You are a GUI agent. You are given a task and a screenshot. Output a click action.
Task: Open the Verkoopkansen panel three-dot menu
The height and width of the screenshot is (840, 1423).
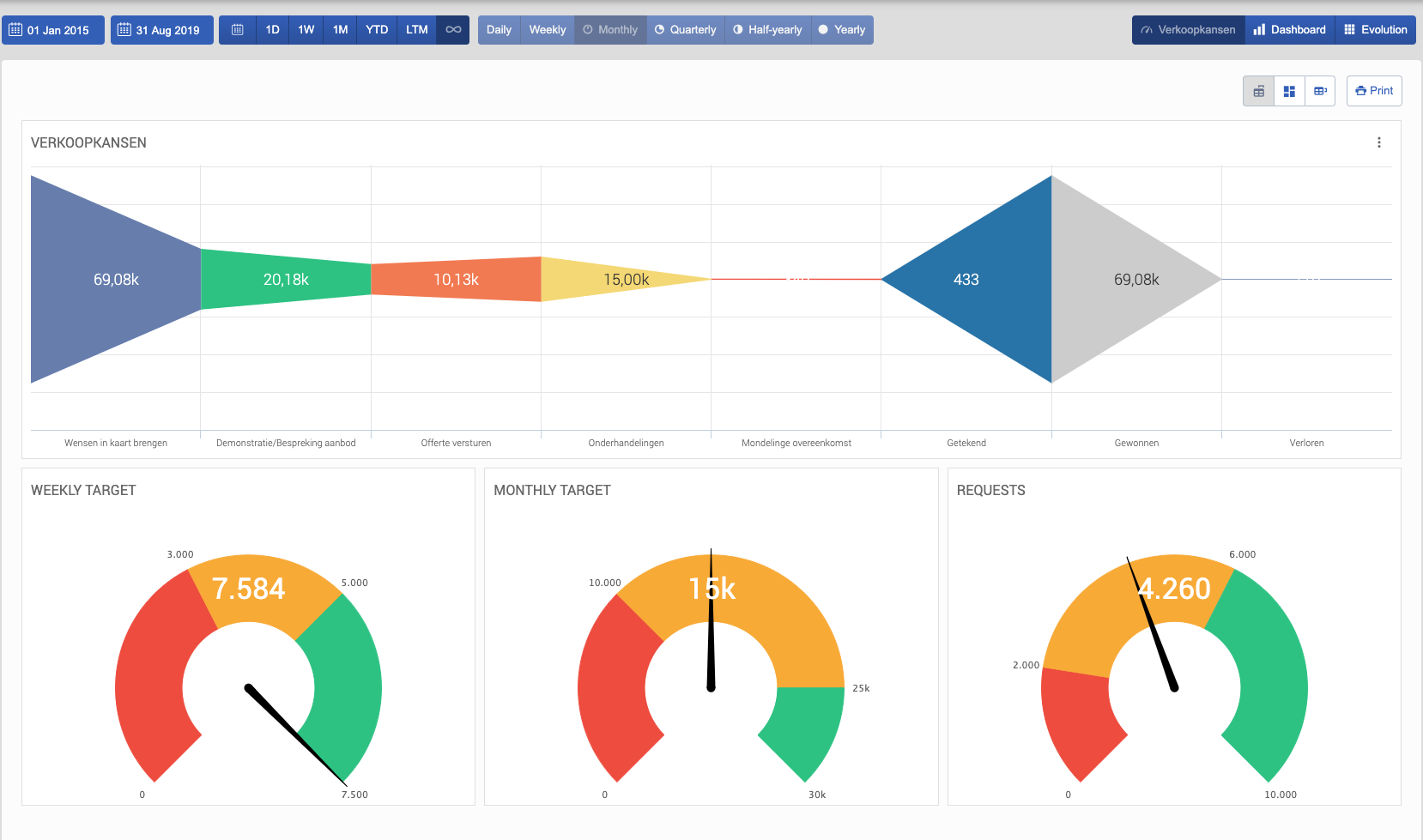tap(1378, 142)
